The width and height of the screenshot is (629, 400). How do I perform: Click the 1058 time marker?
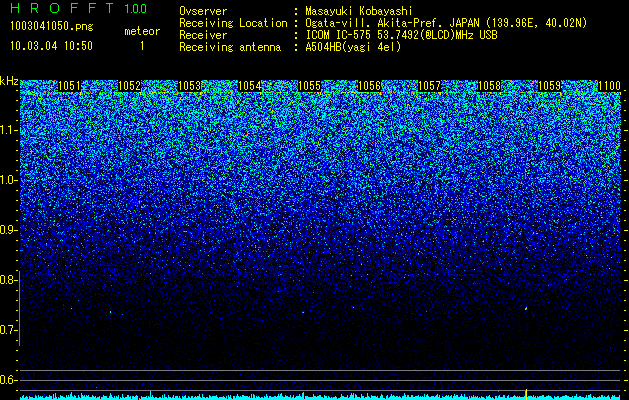(x=489, y=86)
